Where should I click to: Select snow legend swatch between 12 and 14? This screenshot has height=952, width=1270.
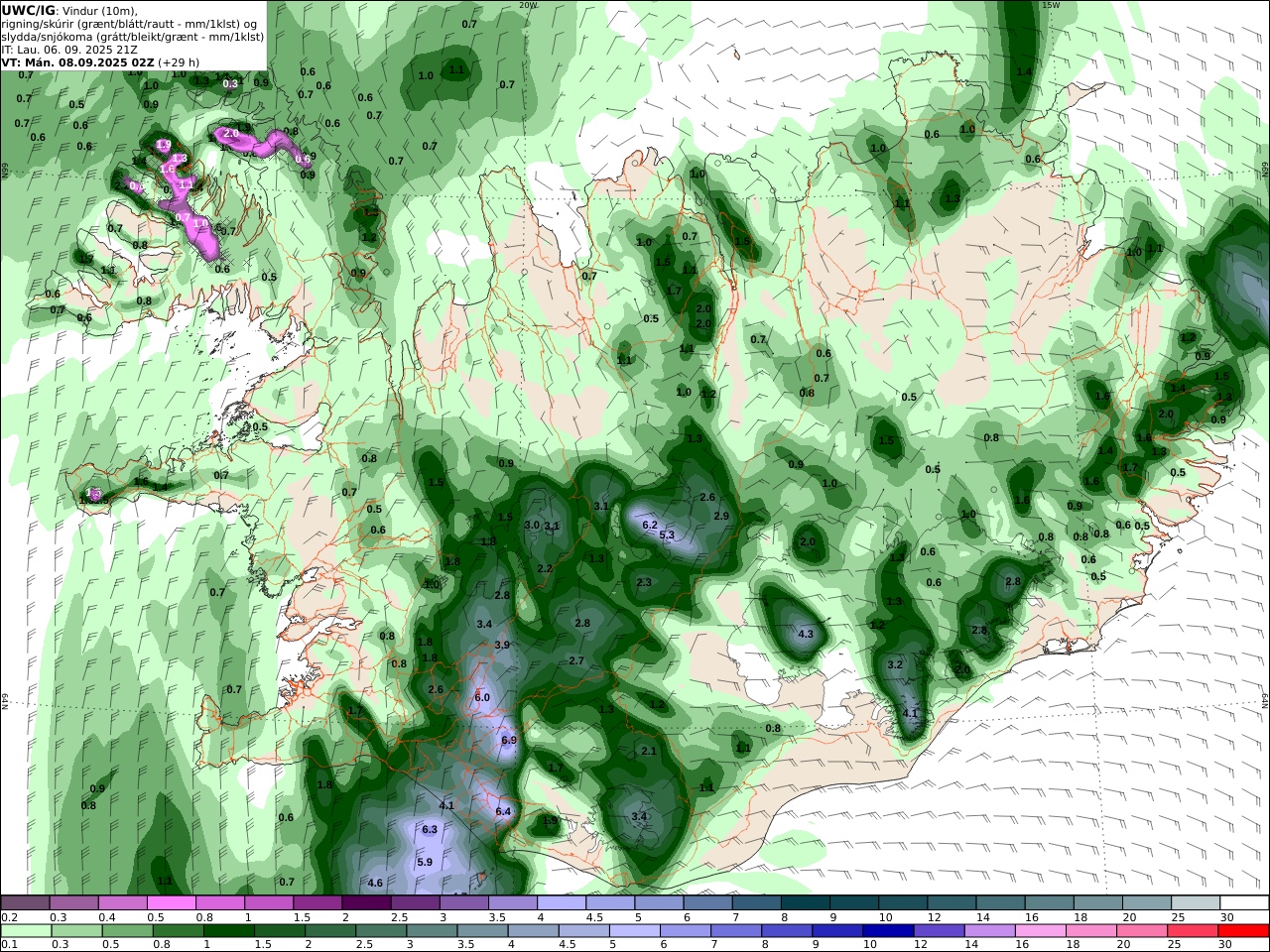952,903
